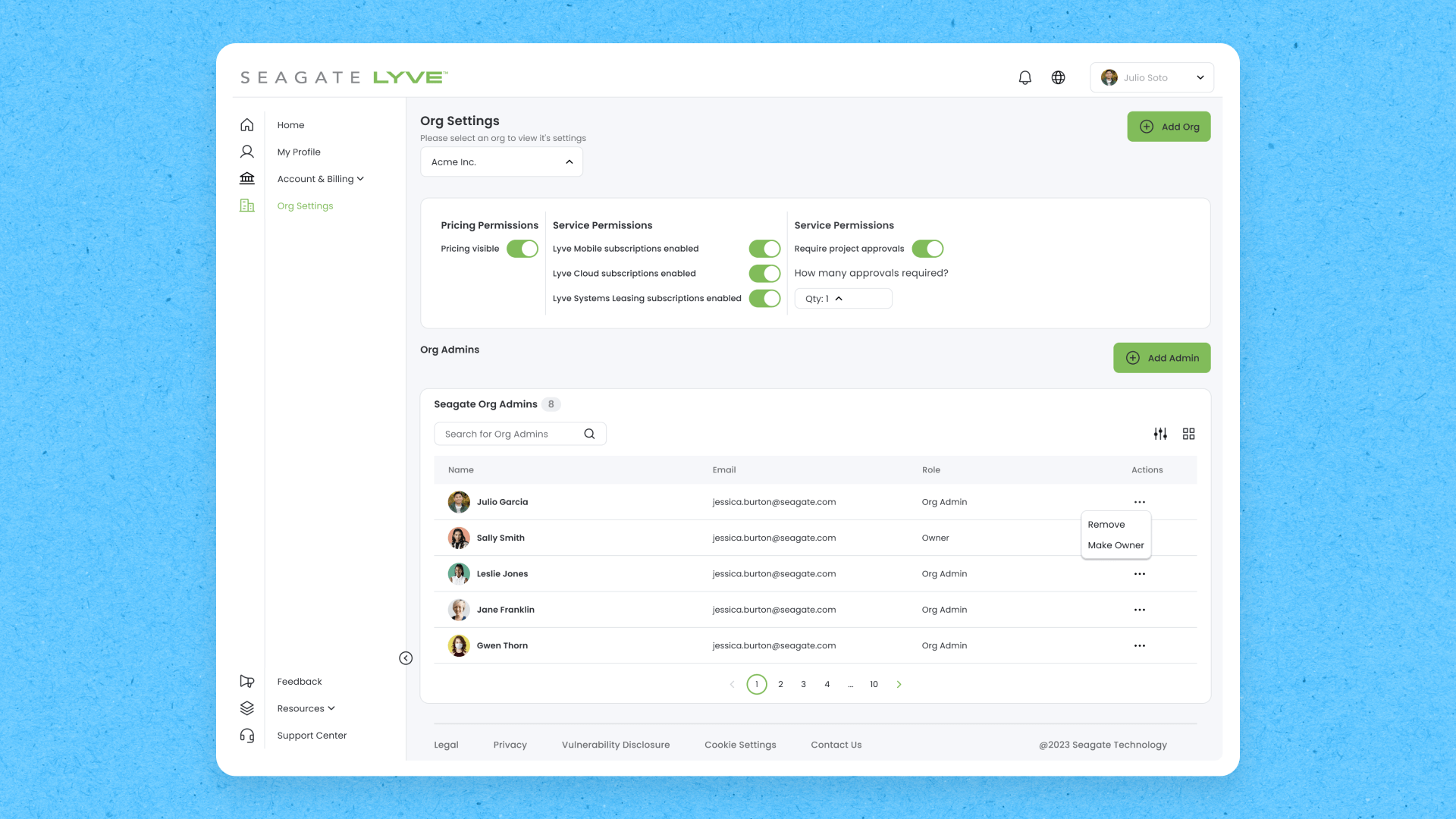
Task: Open actions menu for Leslie Jones
Action: click(1139, 574)
